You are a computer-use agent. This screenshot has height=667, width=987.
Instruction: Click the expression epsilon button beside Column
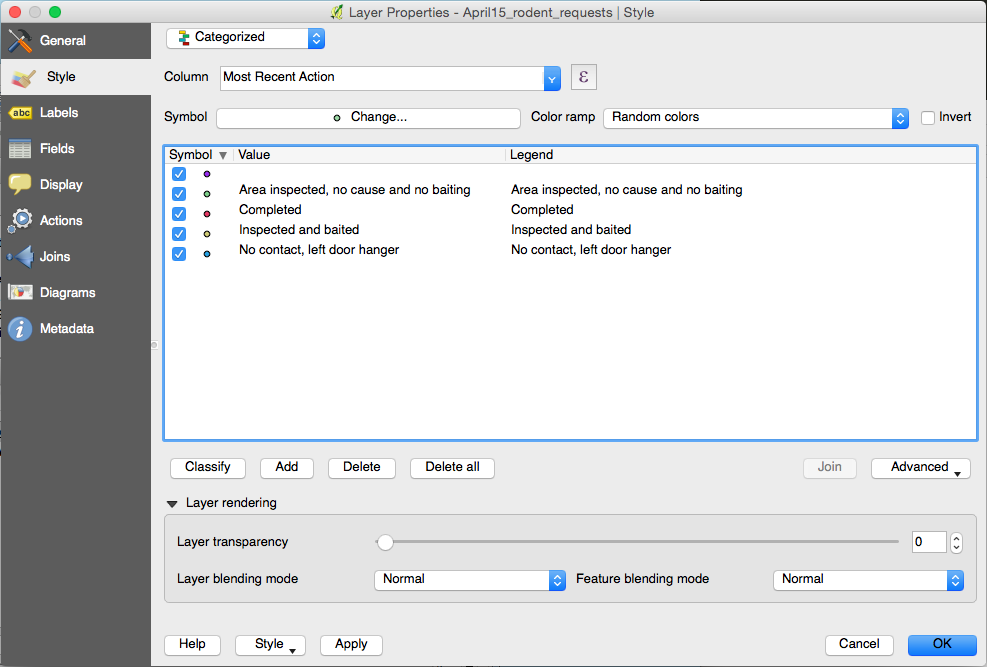[x=583, y=77]
